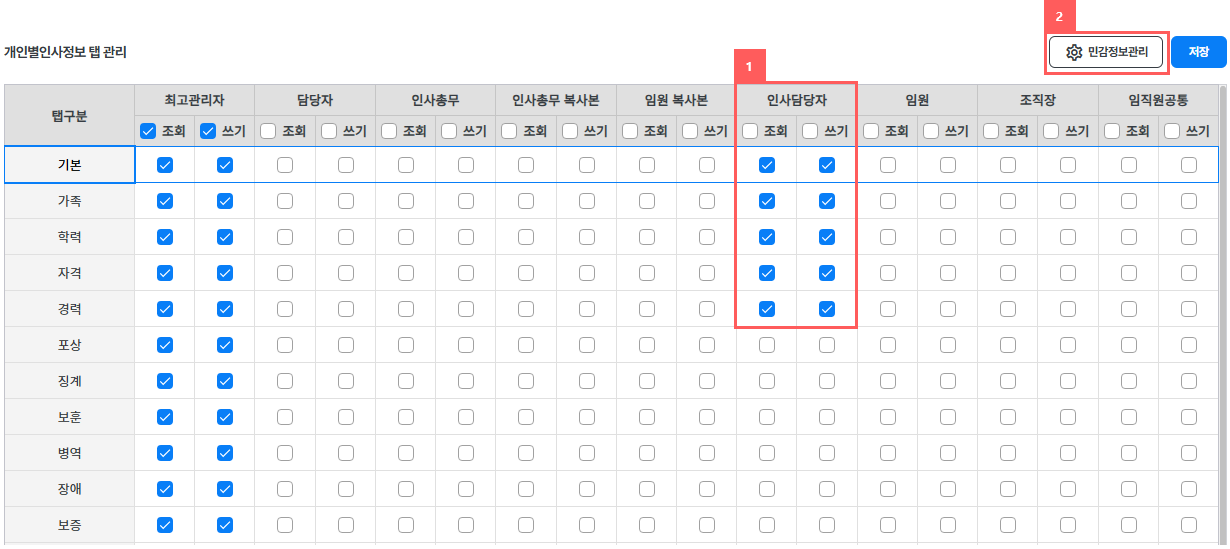Uncheck 최고관리자 조회 for 징계 row
Screen dimensions: 1230x549
165,381
